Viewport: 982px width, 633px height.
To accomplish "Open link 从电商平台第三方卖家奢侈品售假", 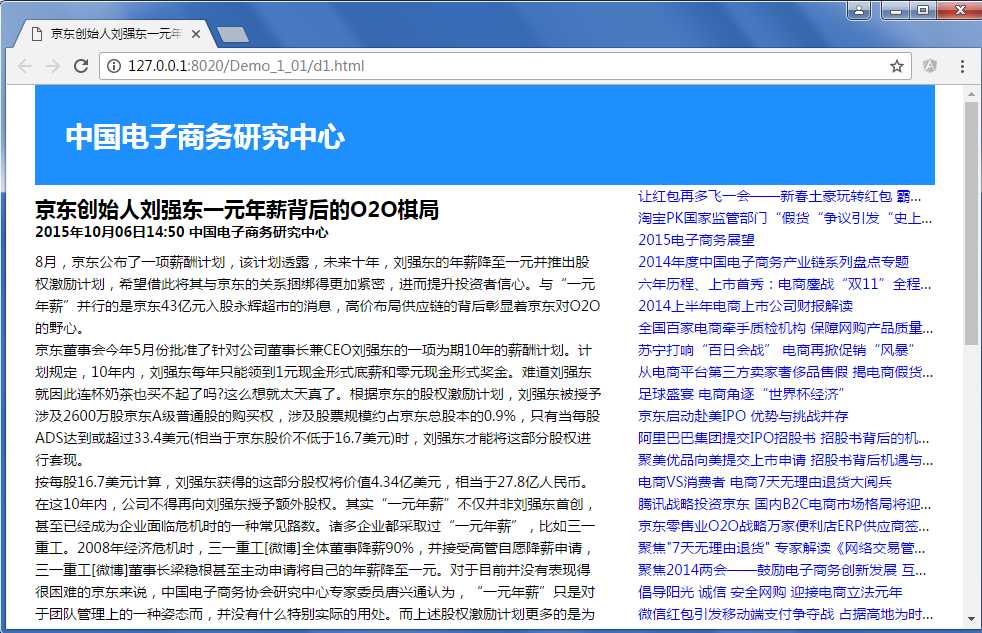I will tap(785, 373).
